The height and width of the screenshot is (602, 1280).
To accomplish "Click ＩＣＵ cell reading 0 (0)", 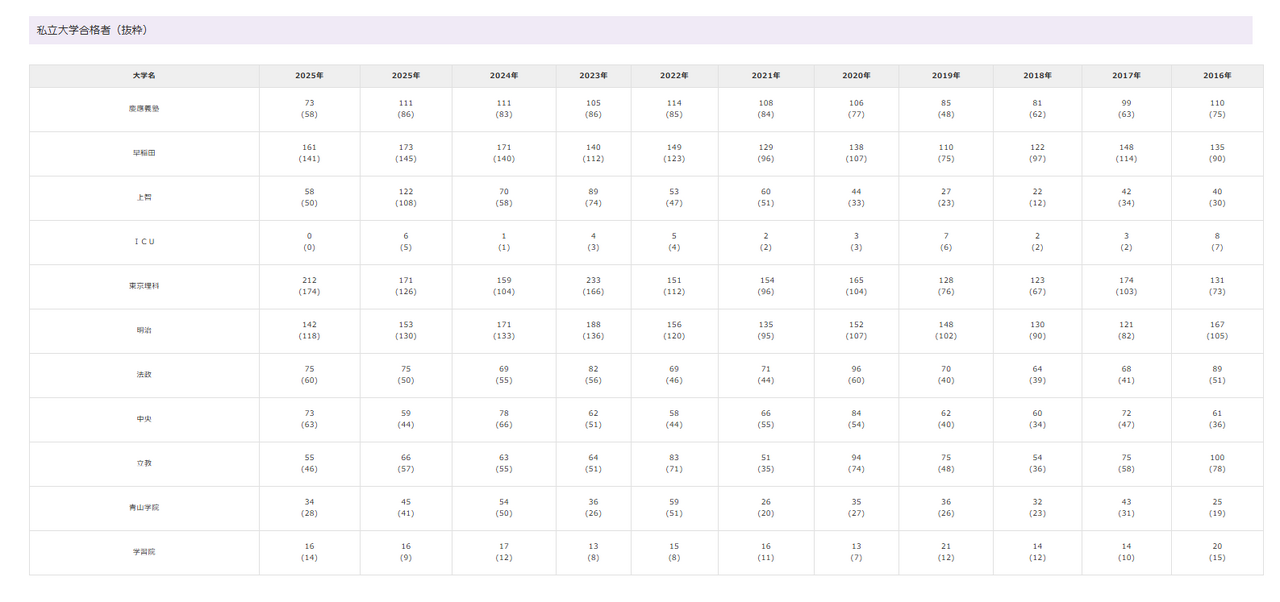I will point(309,242).
